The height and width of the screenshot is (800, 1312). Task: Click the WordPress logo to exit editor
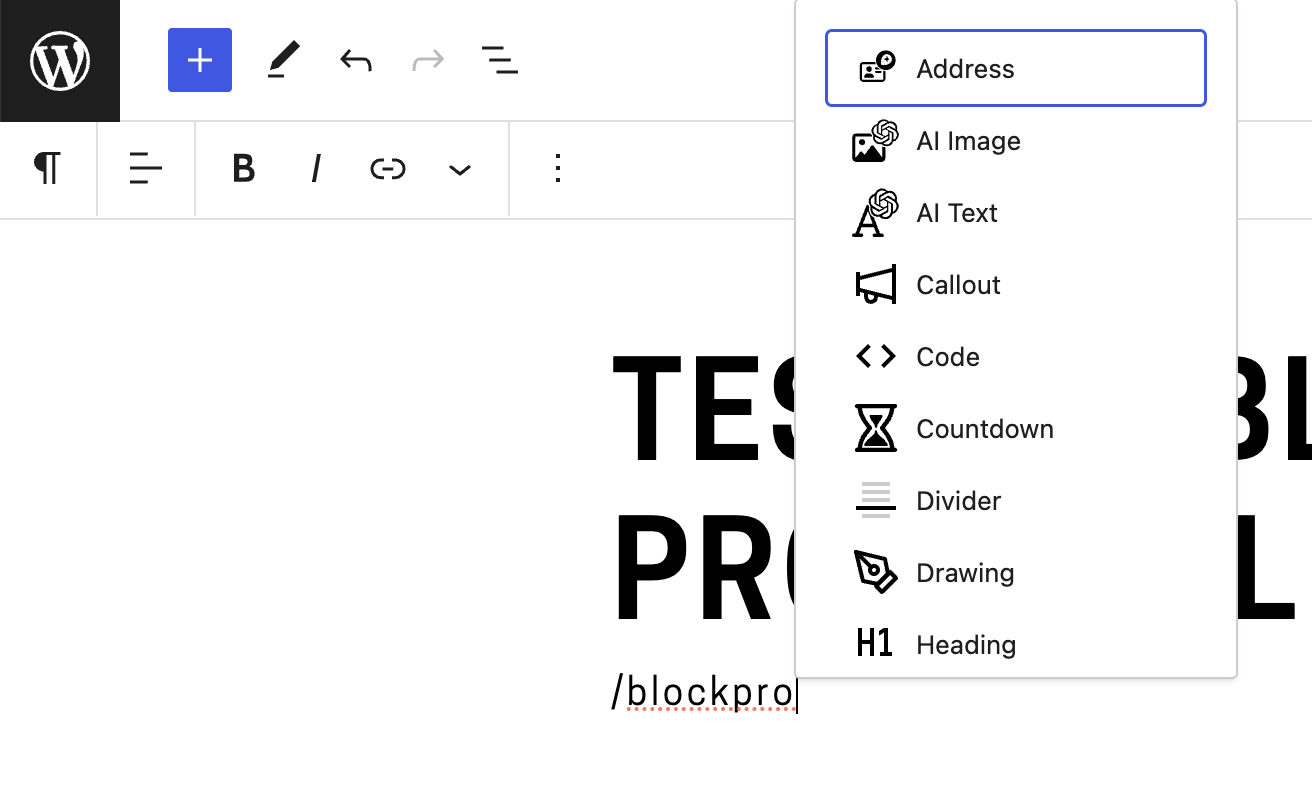coord(60,61)
